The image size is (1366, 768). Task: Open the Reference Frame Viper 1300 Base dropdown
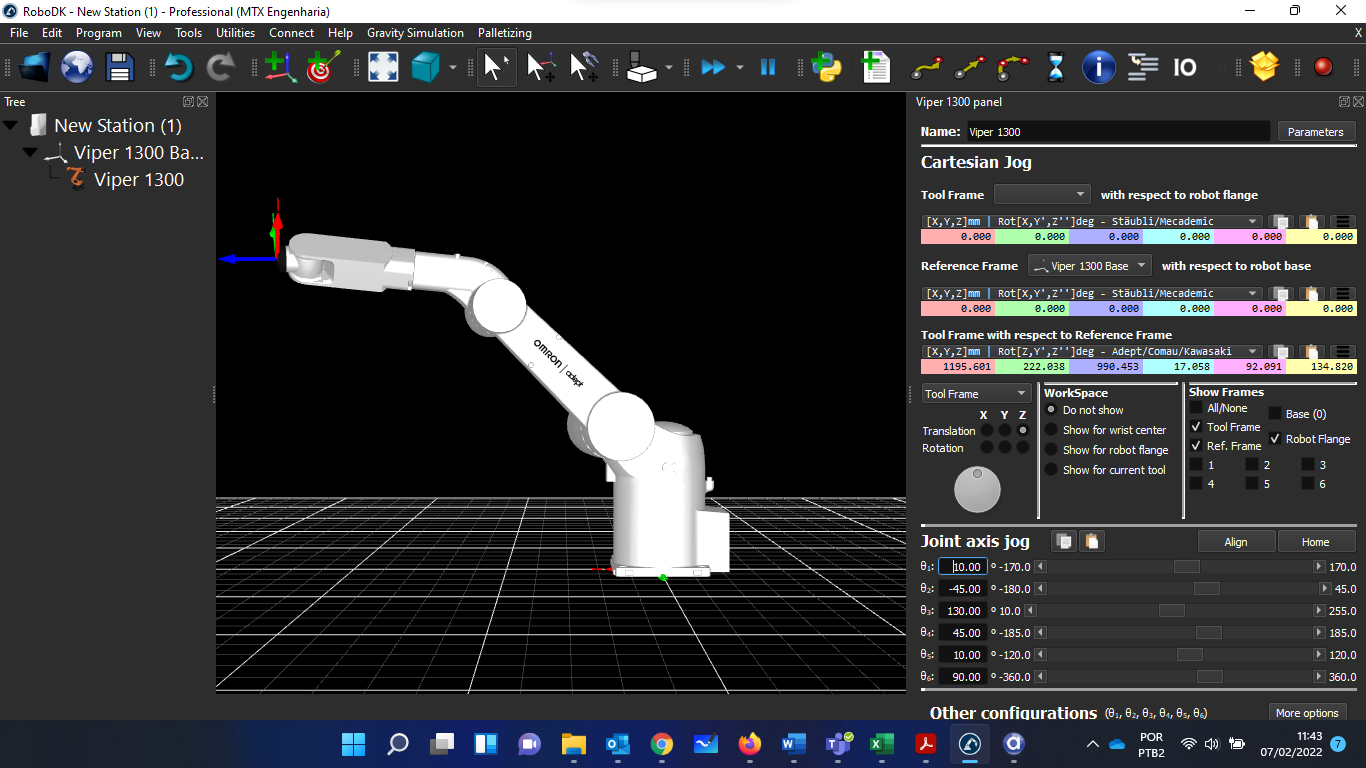coord(1089,266)
